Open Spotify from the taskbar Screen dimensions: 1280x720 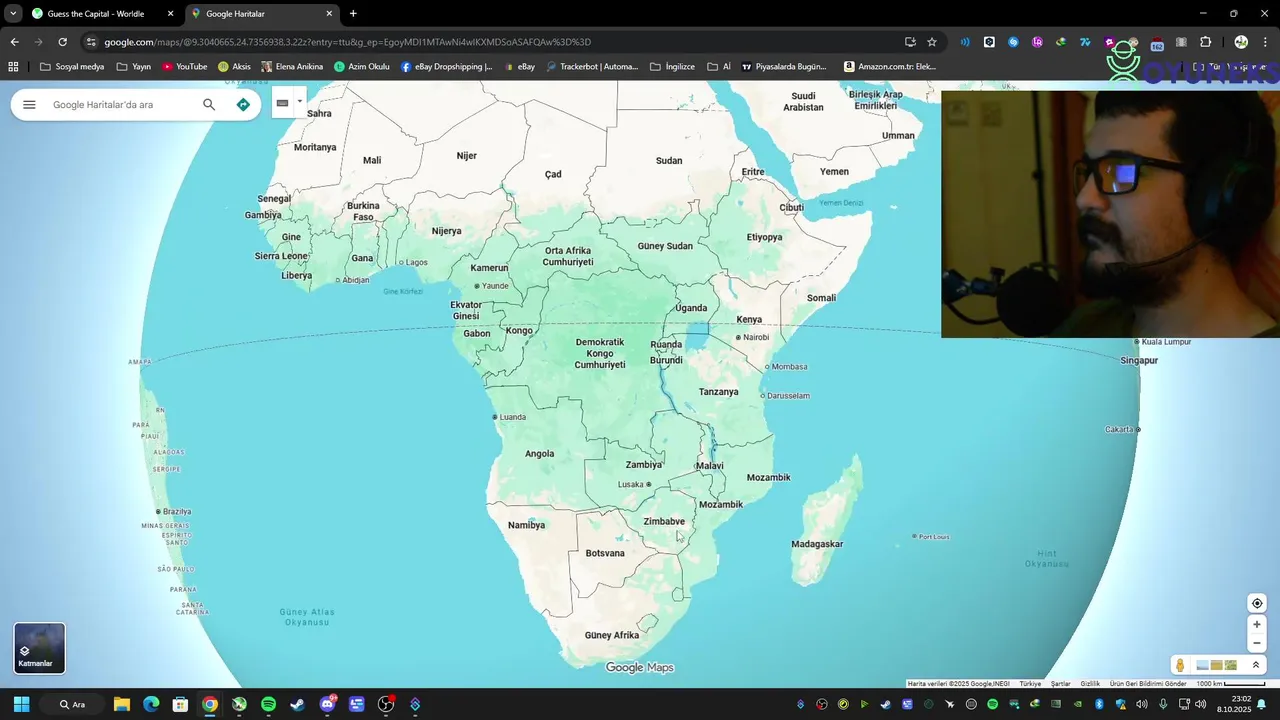(268, 704)
